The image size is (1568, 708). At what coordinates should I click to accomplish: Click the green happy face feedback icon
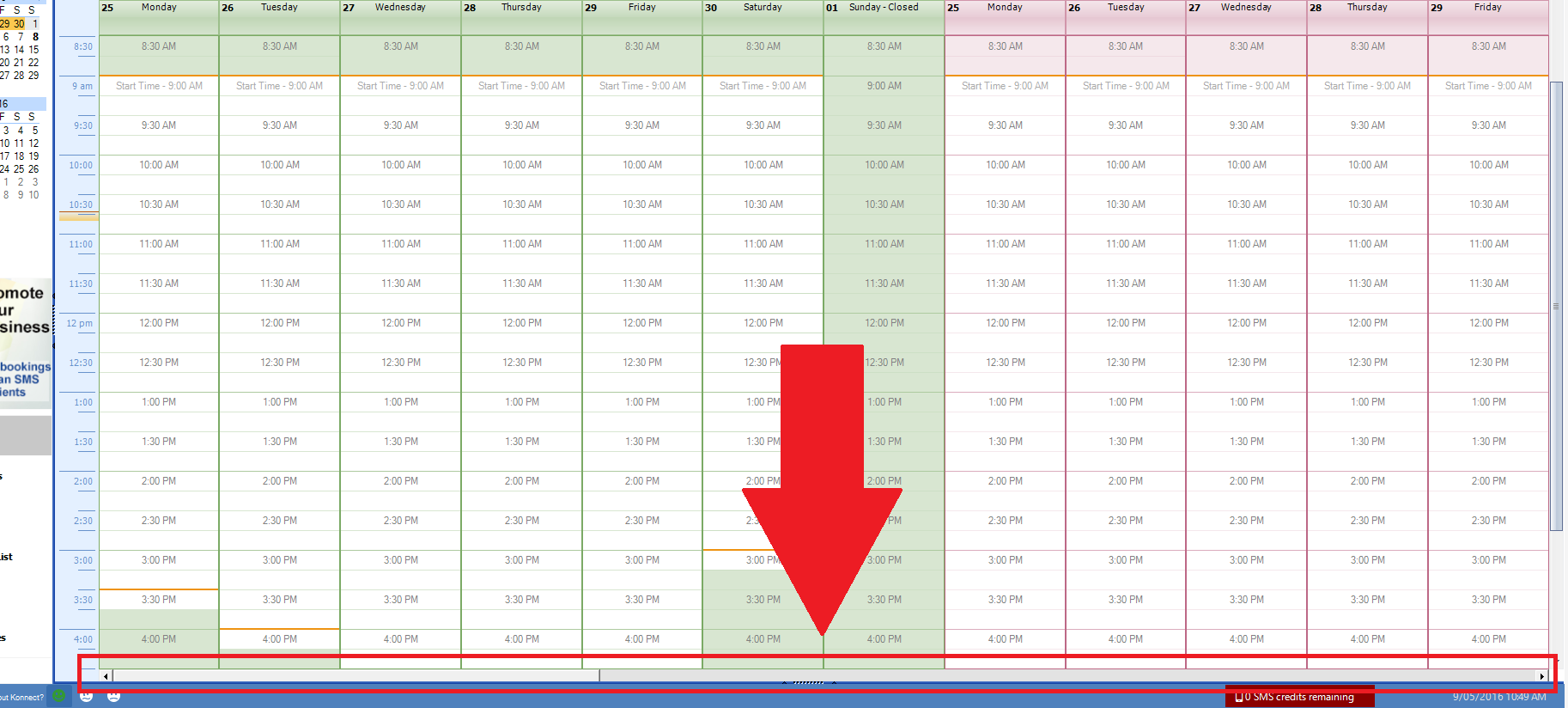click(x=58, y=696)
